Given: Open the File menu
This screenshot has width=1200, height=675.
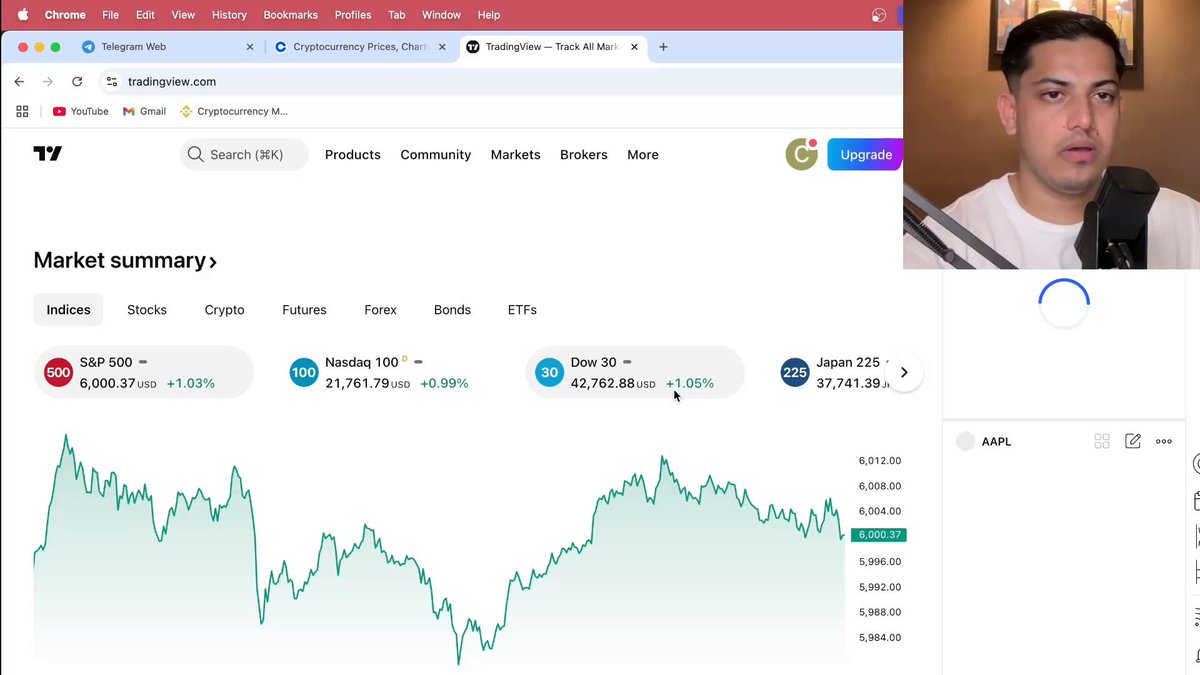Looking at the screenshot, I should point(110,15).
